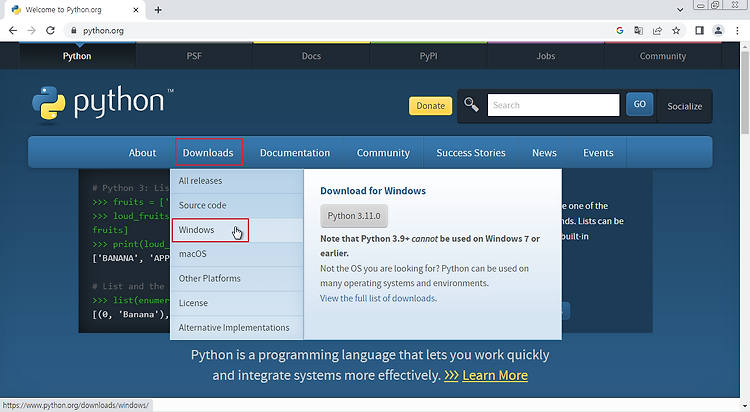750x412 pixels.
Task: Click the magnifying glass search icon
Action: pos(471,104)
